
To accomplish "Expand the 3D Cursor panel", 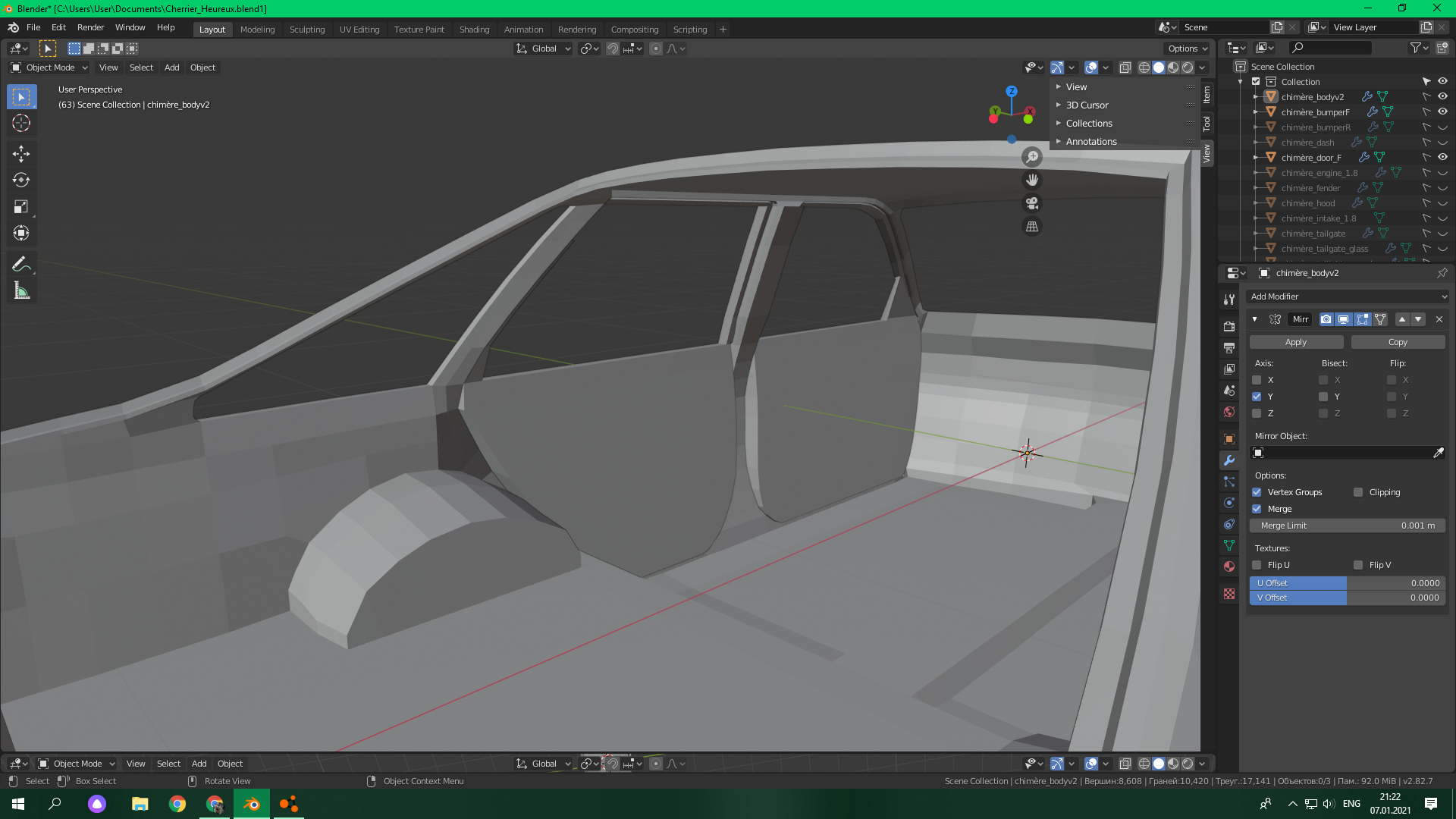I will point(1087,105).
